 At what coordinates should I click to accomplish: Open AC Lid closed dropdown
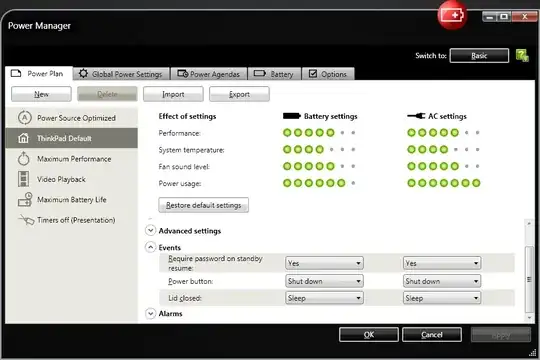(x=442, y=298)
